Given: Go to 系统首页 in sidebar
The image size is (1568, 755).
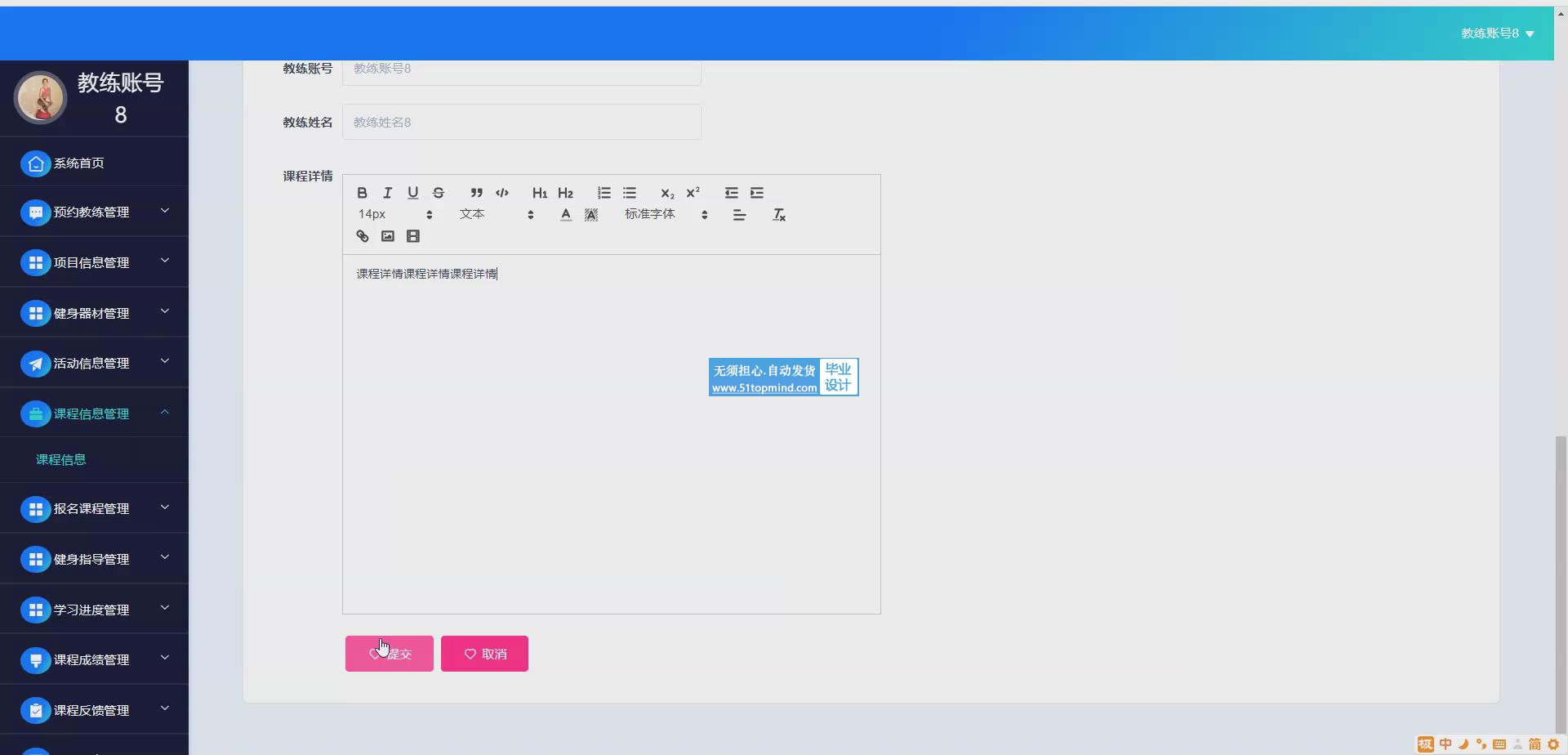Looking at the screenshot, I should (94, 163).
